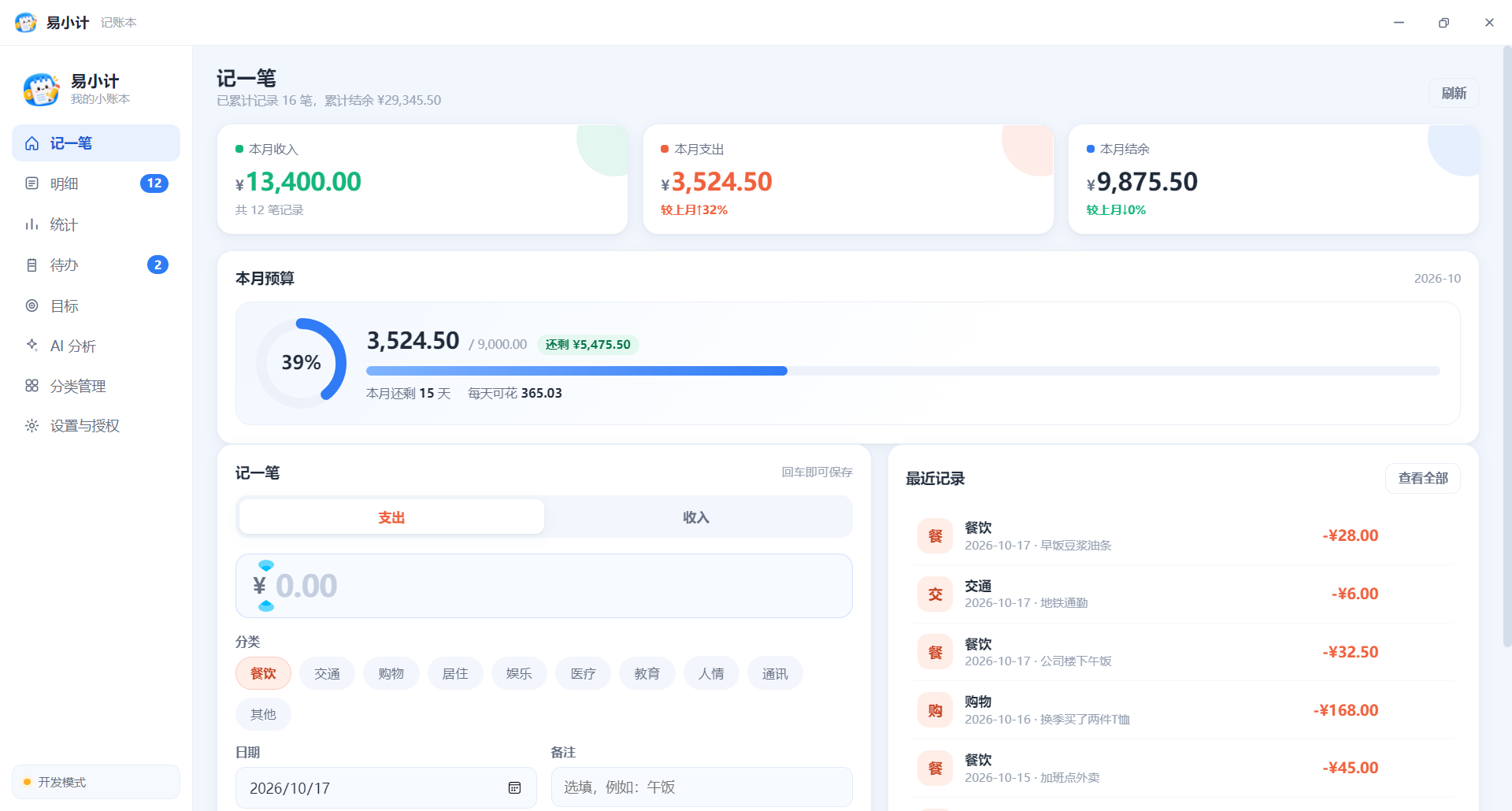The height and width of the screenshot is (811, 1512).
Task: Click the 2026/10/17 date field
Action: tap(386, 787)
